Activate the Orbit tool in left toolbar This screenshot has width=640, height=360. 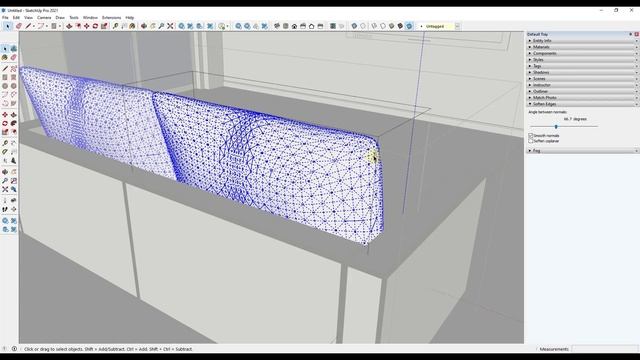pyautogui.click(x=5, y=172)
